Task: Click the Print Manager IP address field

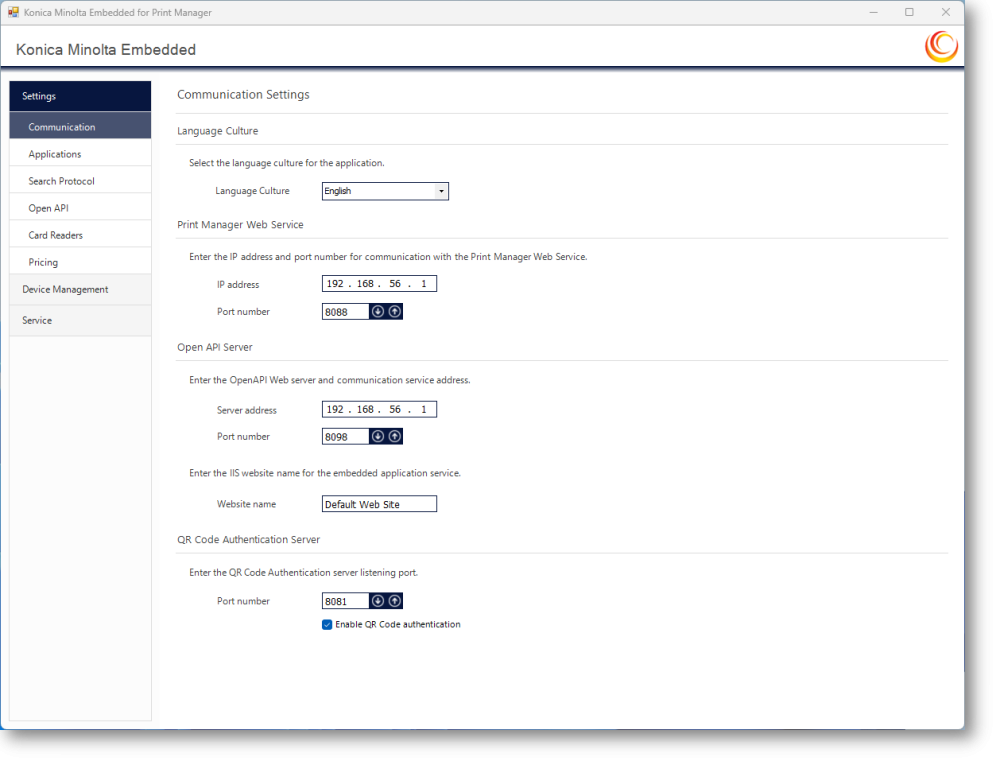Action: (379, 284)
